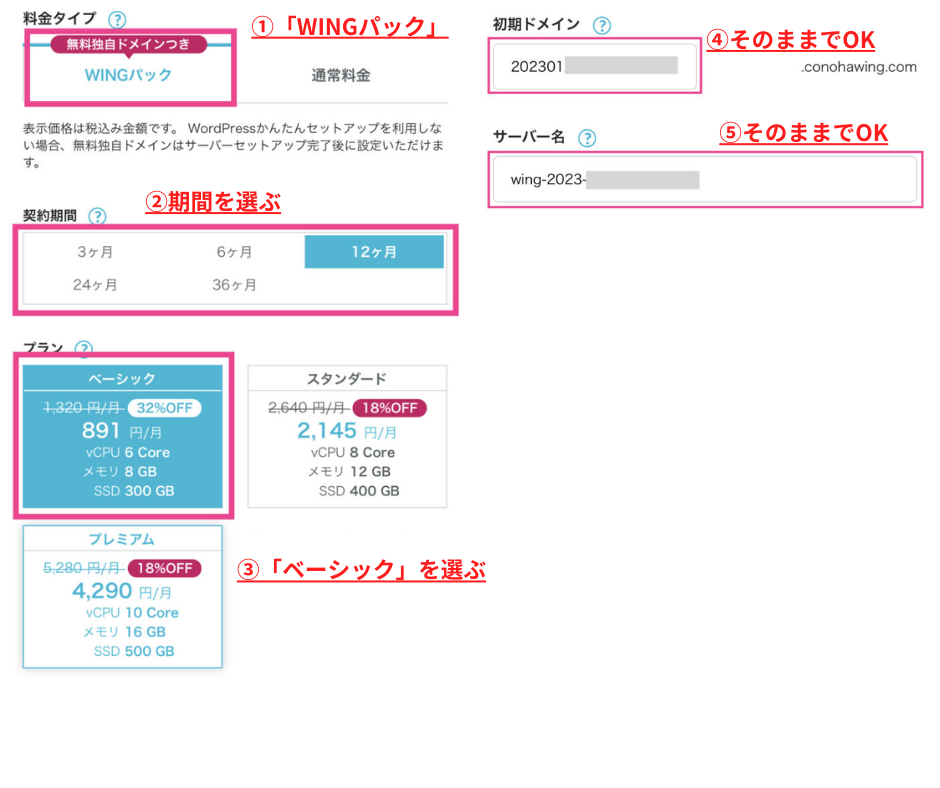940x788 pixels.
Task: Click the メモリ 16 GB spec
Action: pos(124,632)
